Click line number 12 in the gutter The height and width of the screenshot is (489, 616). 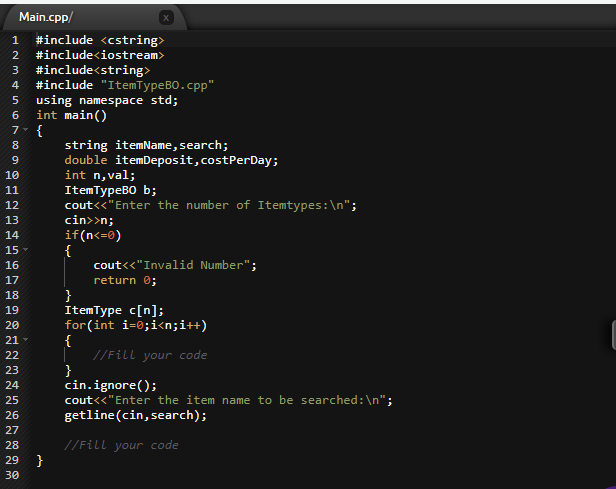[12, 205]
